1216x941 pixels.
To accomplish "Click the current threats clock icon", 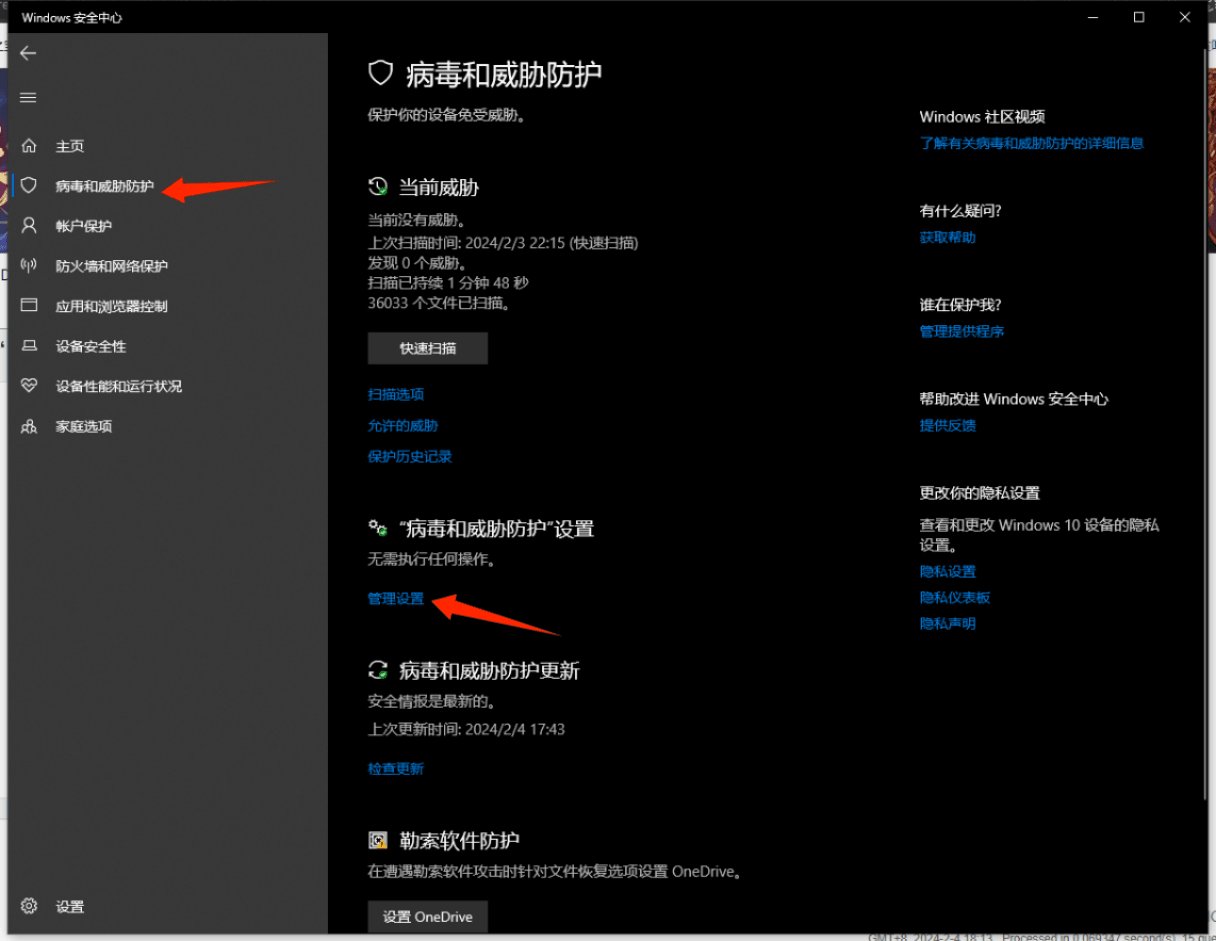I will pos(378,187).
